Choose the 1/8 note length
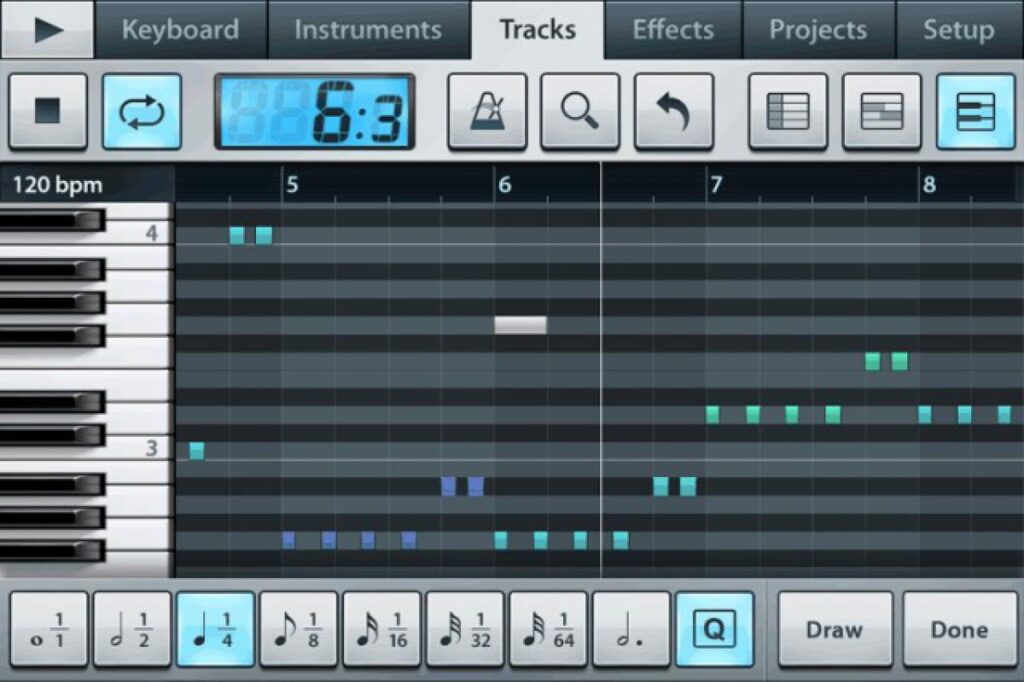 pos(299,630)
